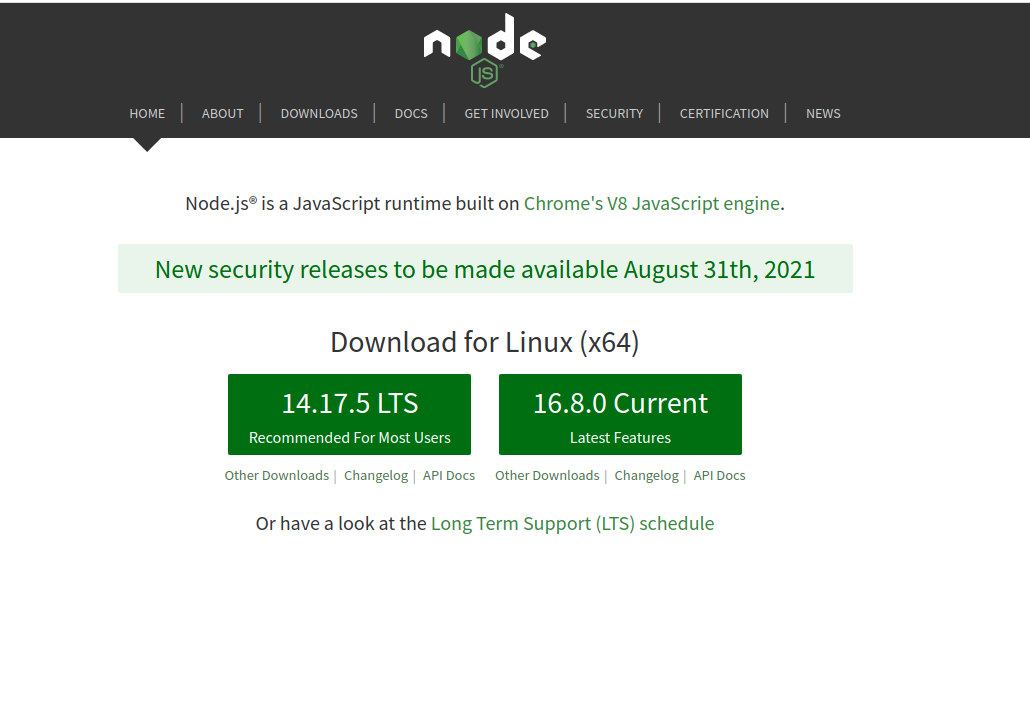Image resolution: width=1030 pixels, height=724 pixels.
Task: Open API Docs for the Current version
Action: pyautogui.click(x=720, y=475)
